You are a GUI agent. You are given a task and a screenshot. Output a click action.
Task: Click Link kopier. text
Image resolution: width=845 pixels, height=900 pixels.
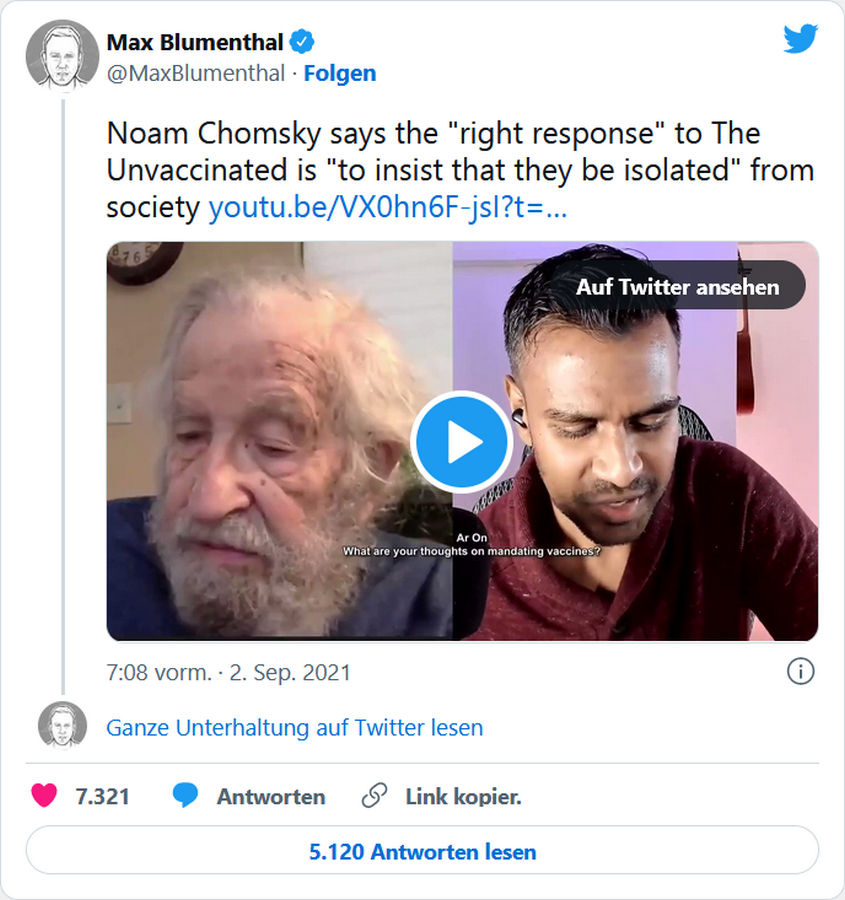tap(463, 797)
